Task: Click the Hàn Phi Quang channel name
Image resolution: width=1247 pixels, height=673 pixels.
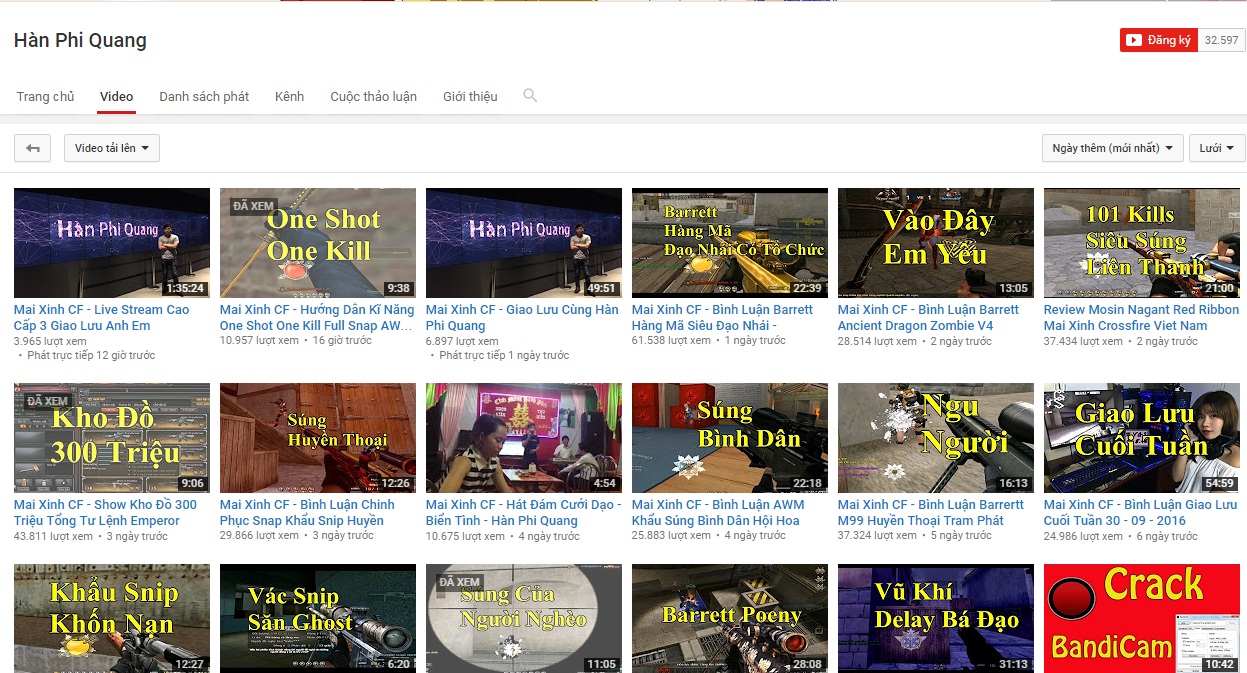Action: point(80,41)
